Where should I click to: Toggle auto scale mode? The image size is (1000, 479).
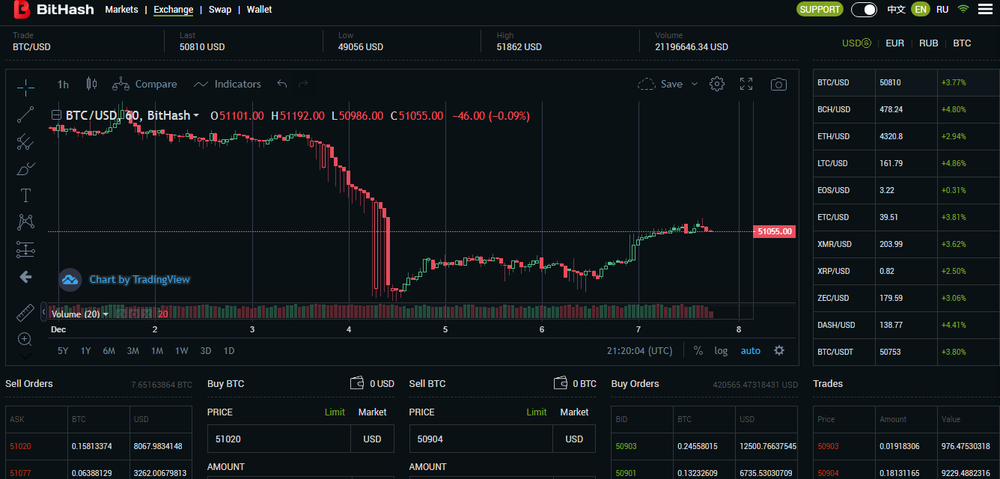tap(750, 350)
